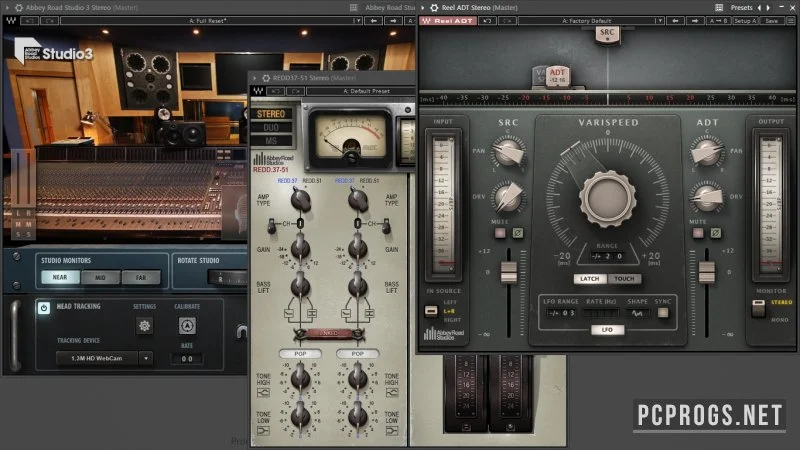The height and width of the screenshot is (450, 800).
Task: Select MS mode in REDD plugin
Action: pos(271,141)
